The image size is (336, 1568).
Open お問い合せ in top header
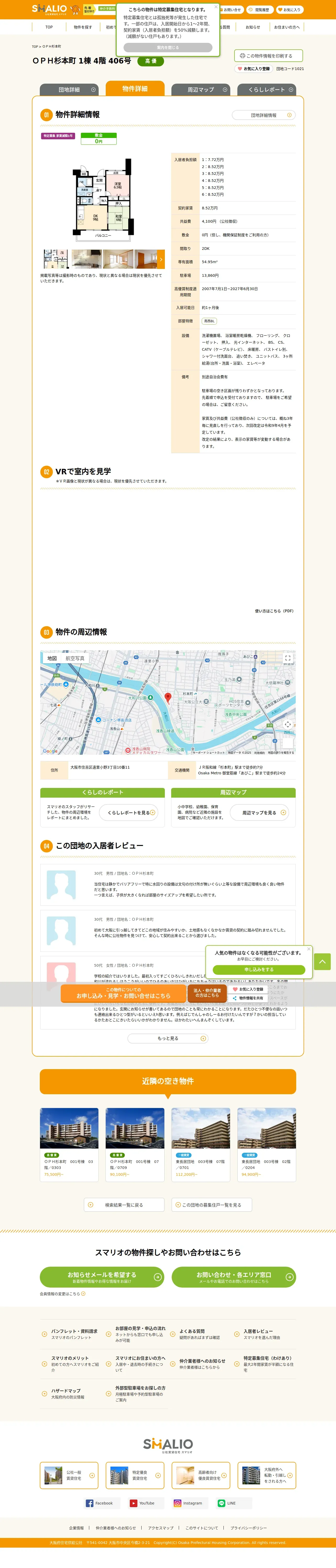[231, 10]
